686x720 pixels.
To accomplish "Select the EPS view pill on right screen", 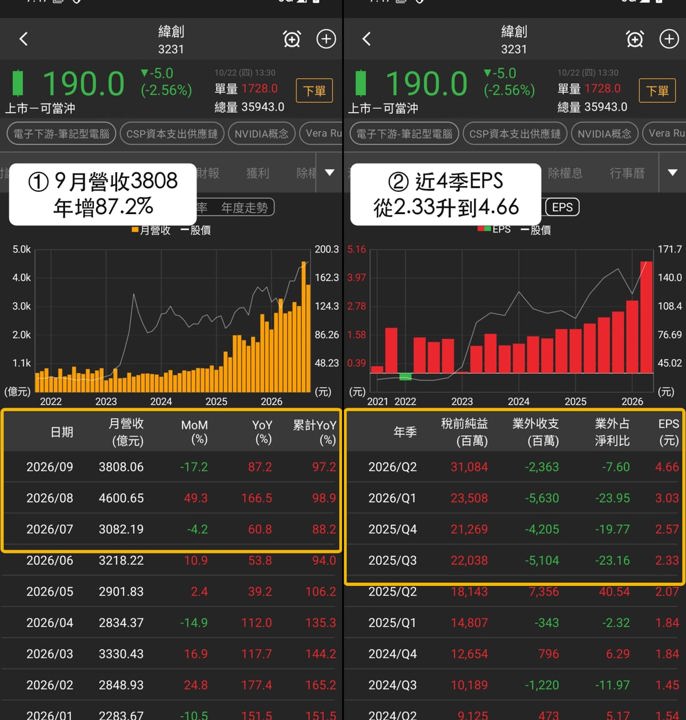I will [562, 207].
